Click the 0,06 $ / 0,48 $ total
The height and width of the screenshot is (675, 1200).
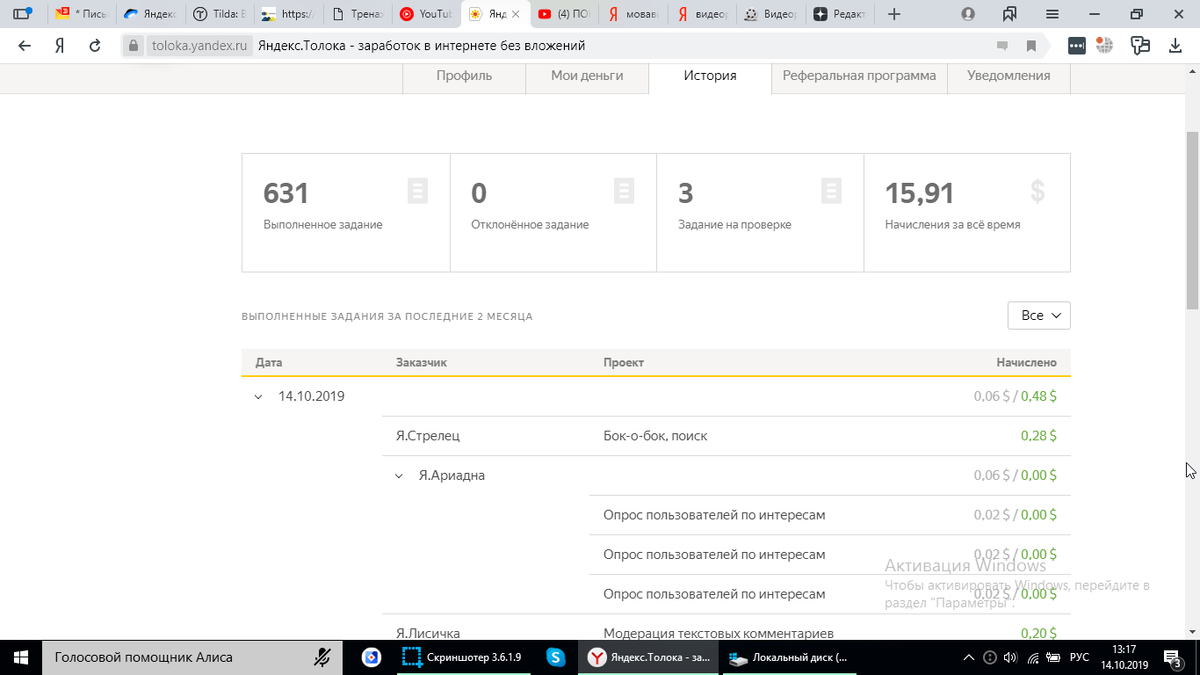1015,397
